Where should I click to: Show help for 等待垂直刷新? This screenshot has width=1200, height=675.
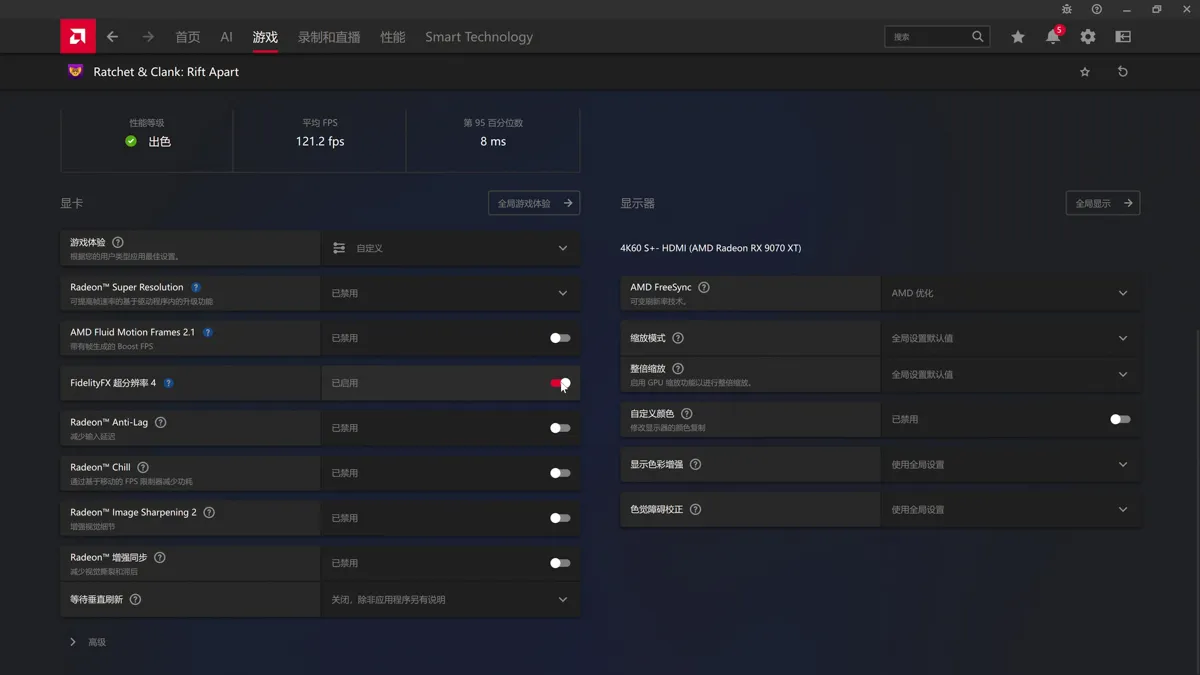click(135, 599)
